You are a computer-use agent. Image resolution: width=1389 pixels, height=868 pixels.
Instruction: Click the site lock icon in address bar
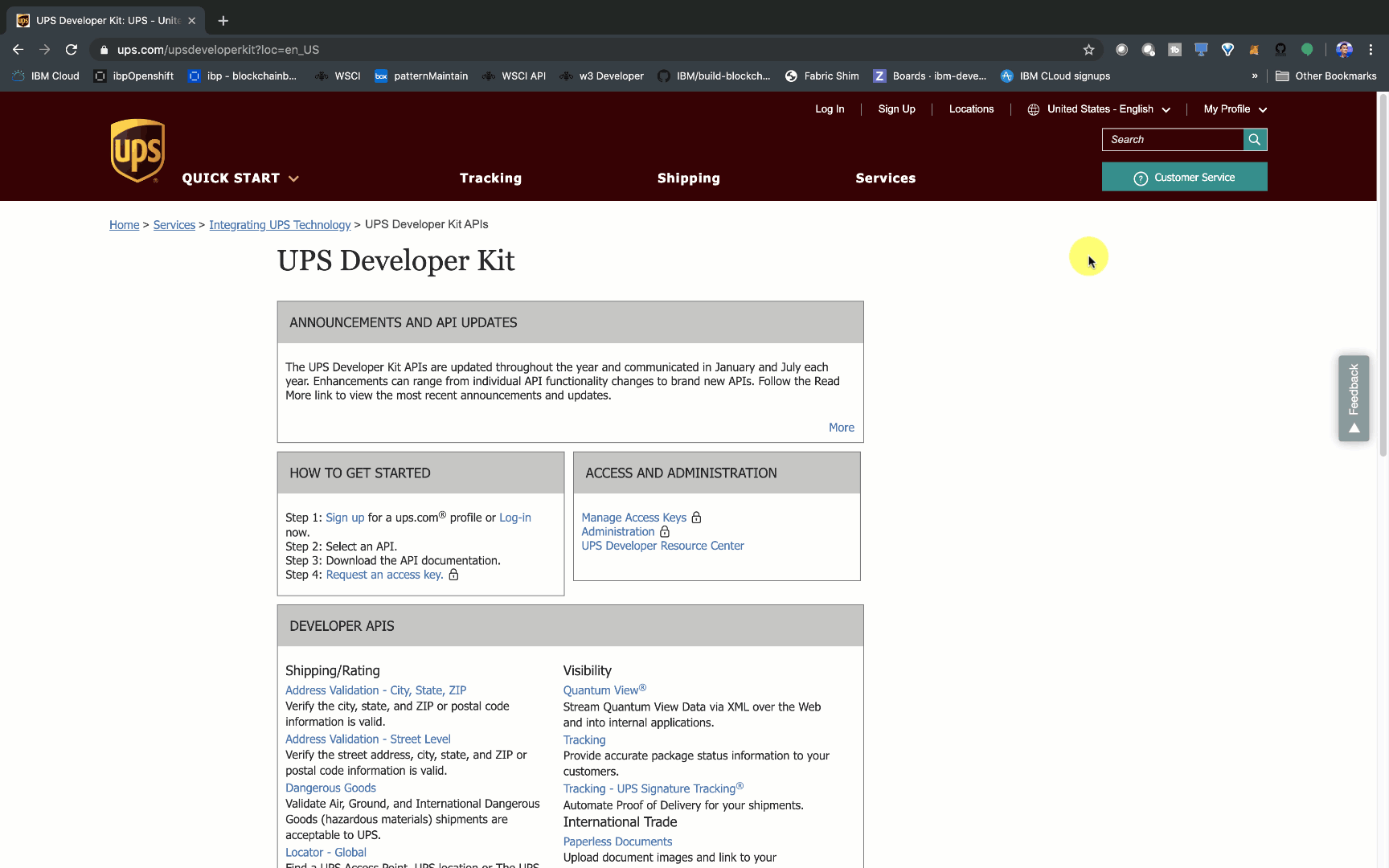[104, 50]
